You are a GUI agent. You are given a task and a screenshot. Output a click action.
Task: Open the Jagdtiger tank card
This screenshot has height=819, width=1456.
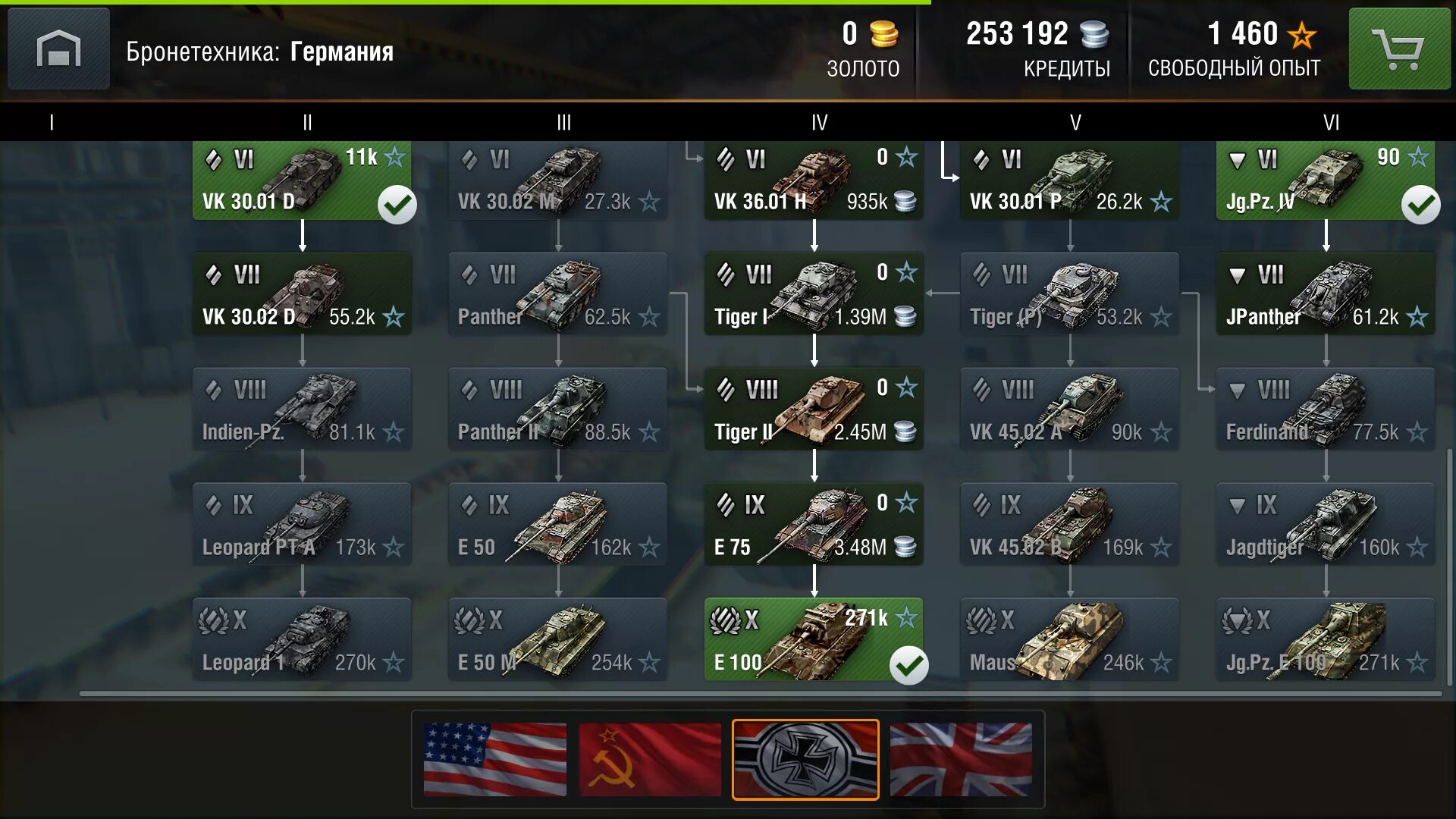[1326, 525]
